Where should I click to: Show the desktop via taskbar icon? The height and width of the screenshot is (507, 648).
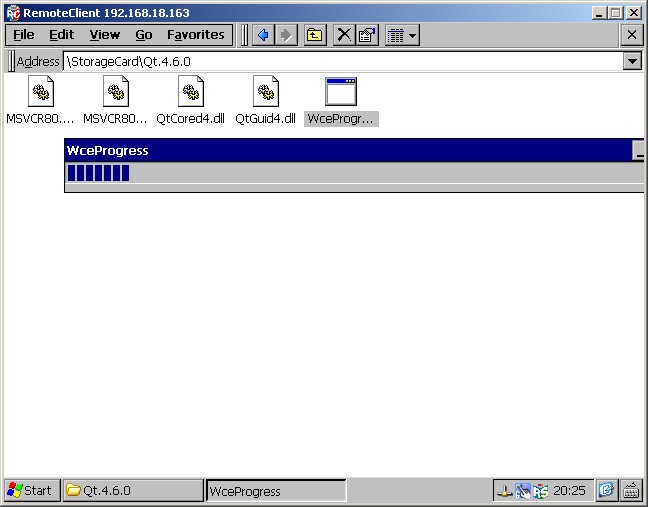[606, 490]
